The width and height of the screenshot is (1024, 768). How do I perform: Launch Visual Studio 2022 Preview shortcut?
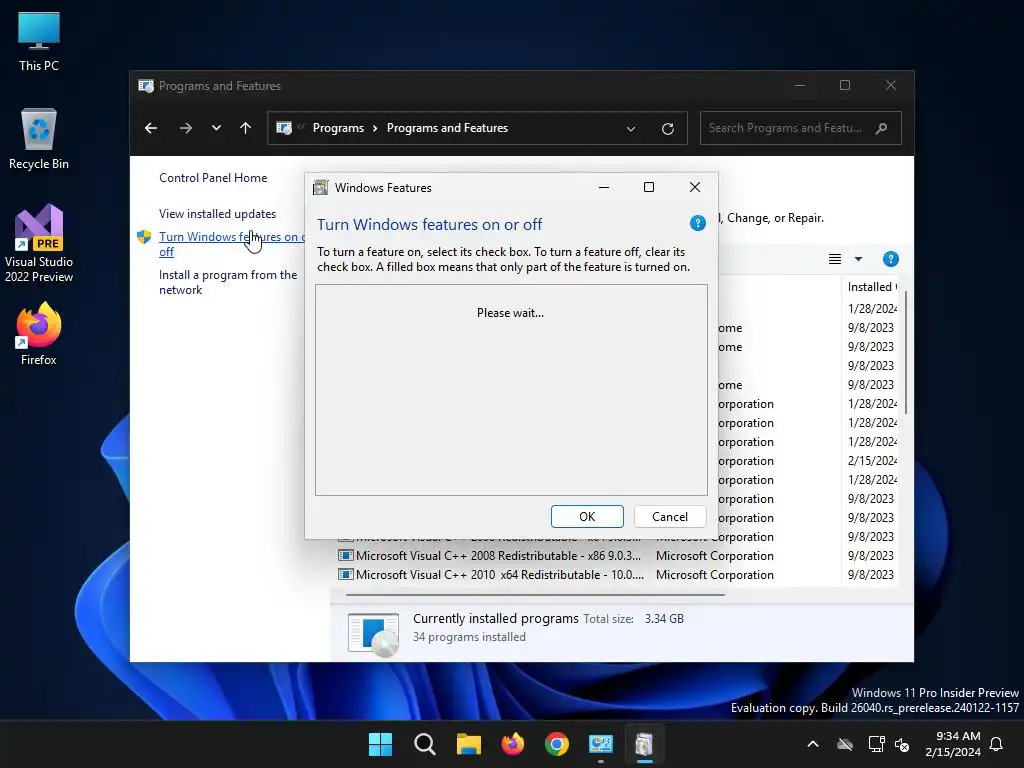click(39, 243)
